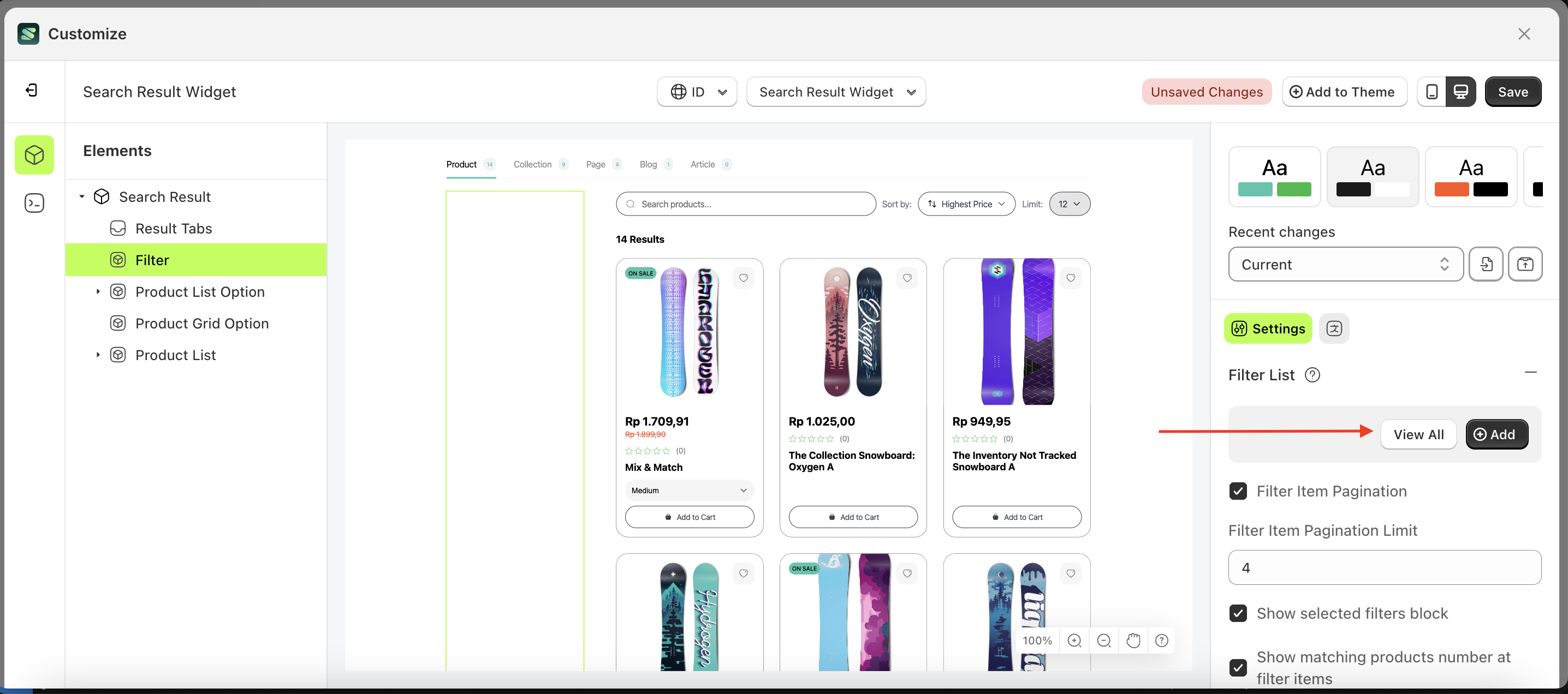Click the desktop preview monitor icon
This screenshot has width=1568, height=694.
[1462, 91]
